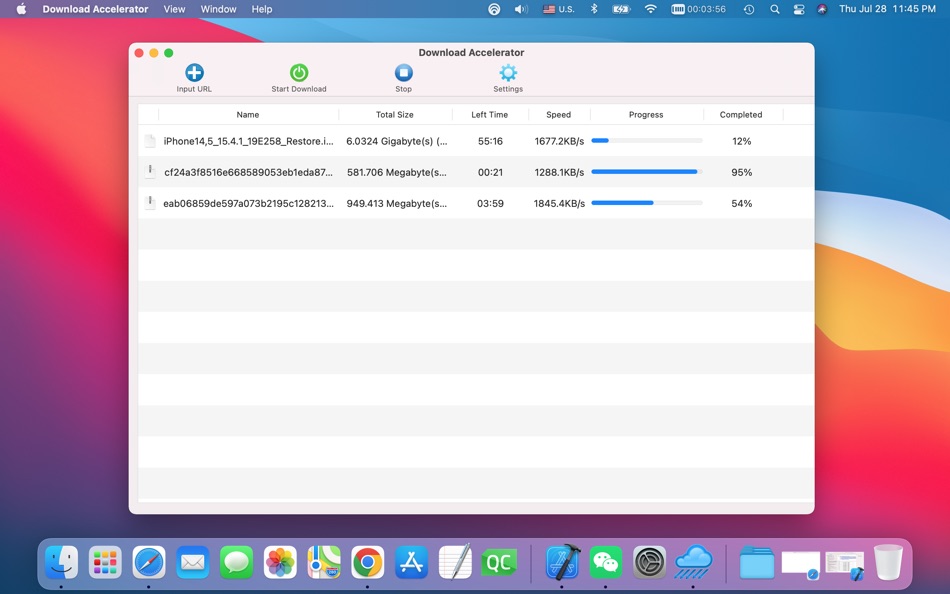Image resolution: width=950 pixels, height=594 pixels.
Task: Open App Store from the Dock
Action: point(411,562)
